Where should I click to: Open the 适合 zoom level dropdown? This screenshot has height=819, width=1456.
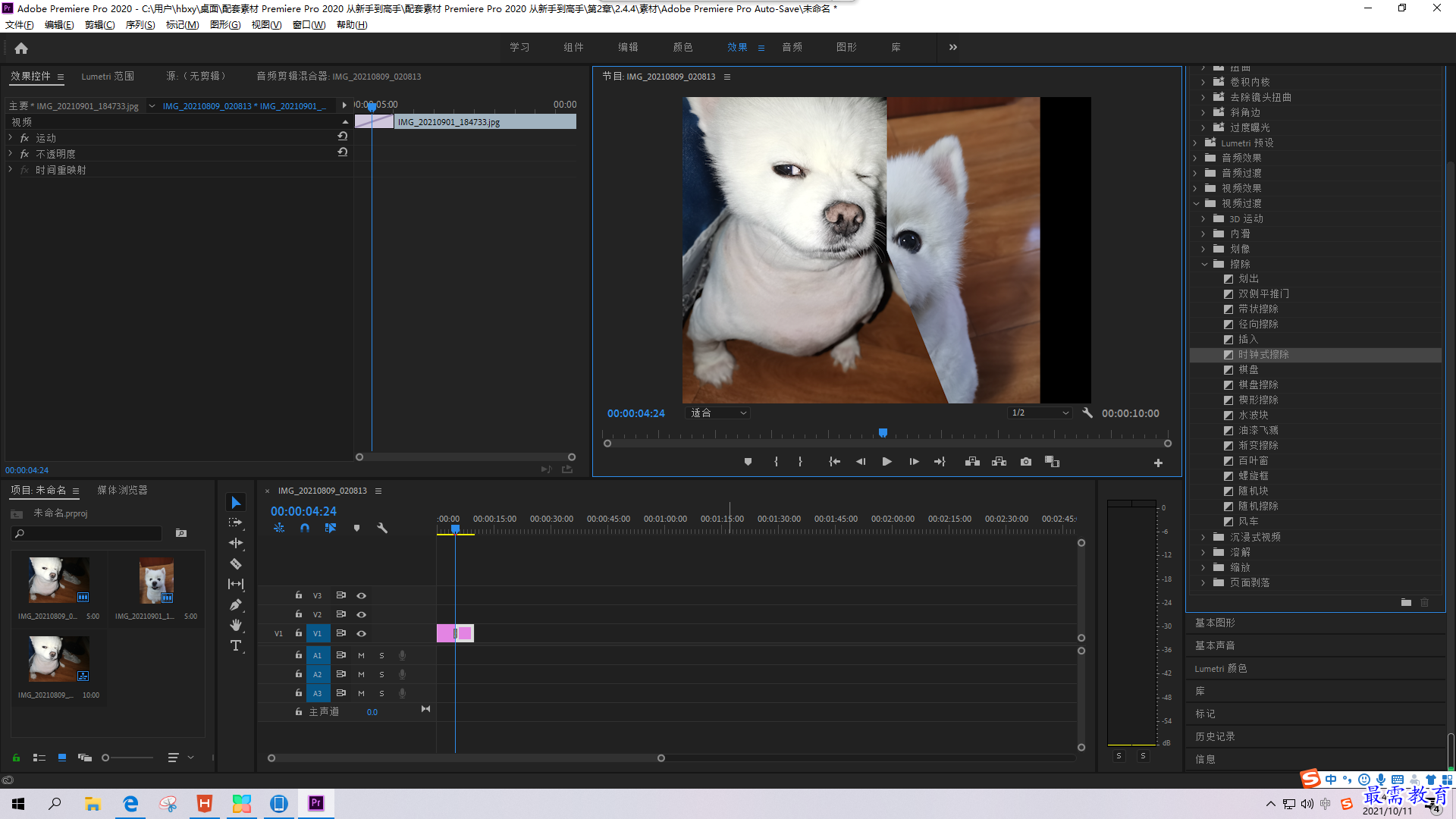tap(717, 413)
